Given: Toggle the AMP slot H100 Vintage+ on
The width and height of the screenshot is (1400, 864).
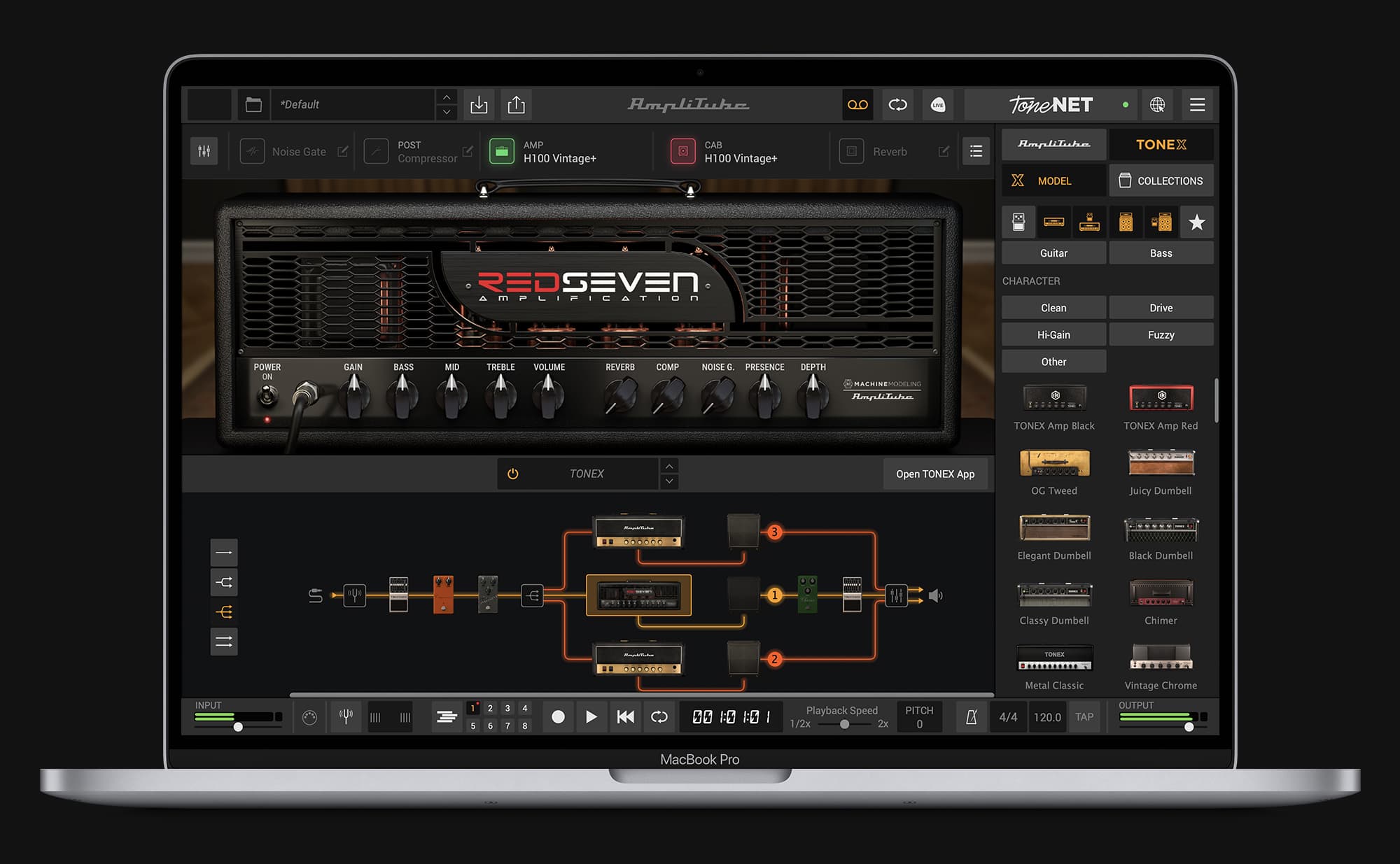Looking at the screenshot, I should tap(501, 151).
